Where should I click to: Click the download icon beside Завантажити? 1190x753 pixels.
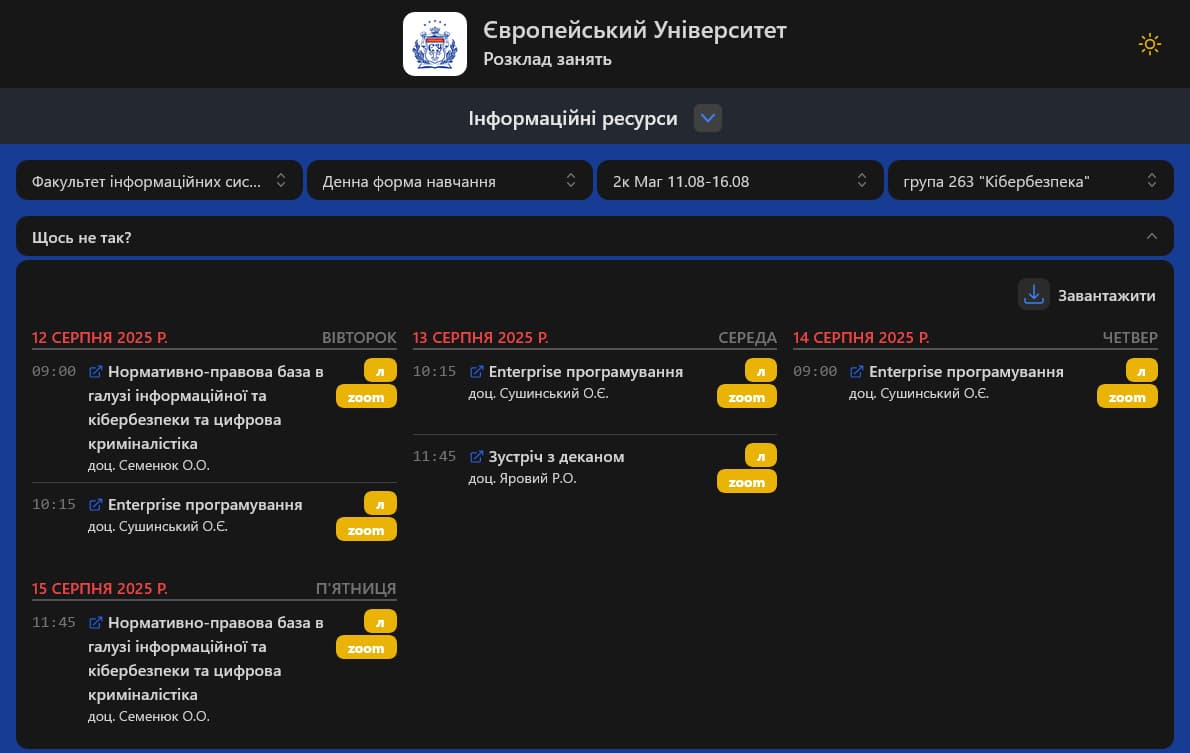(x=1033, y=295)
